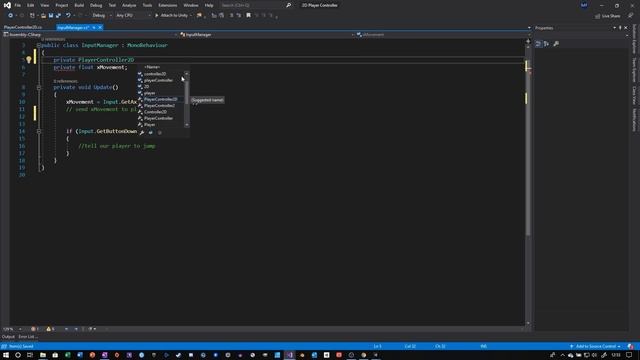Click the Save All toolbar icon
640x360 pixels.
point(58,16)
